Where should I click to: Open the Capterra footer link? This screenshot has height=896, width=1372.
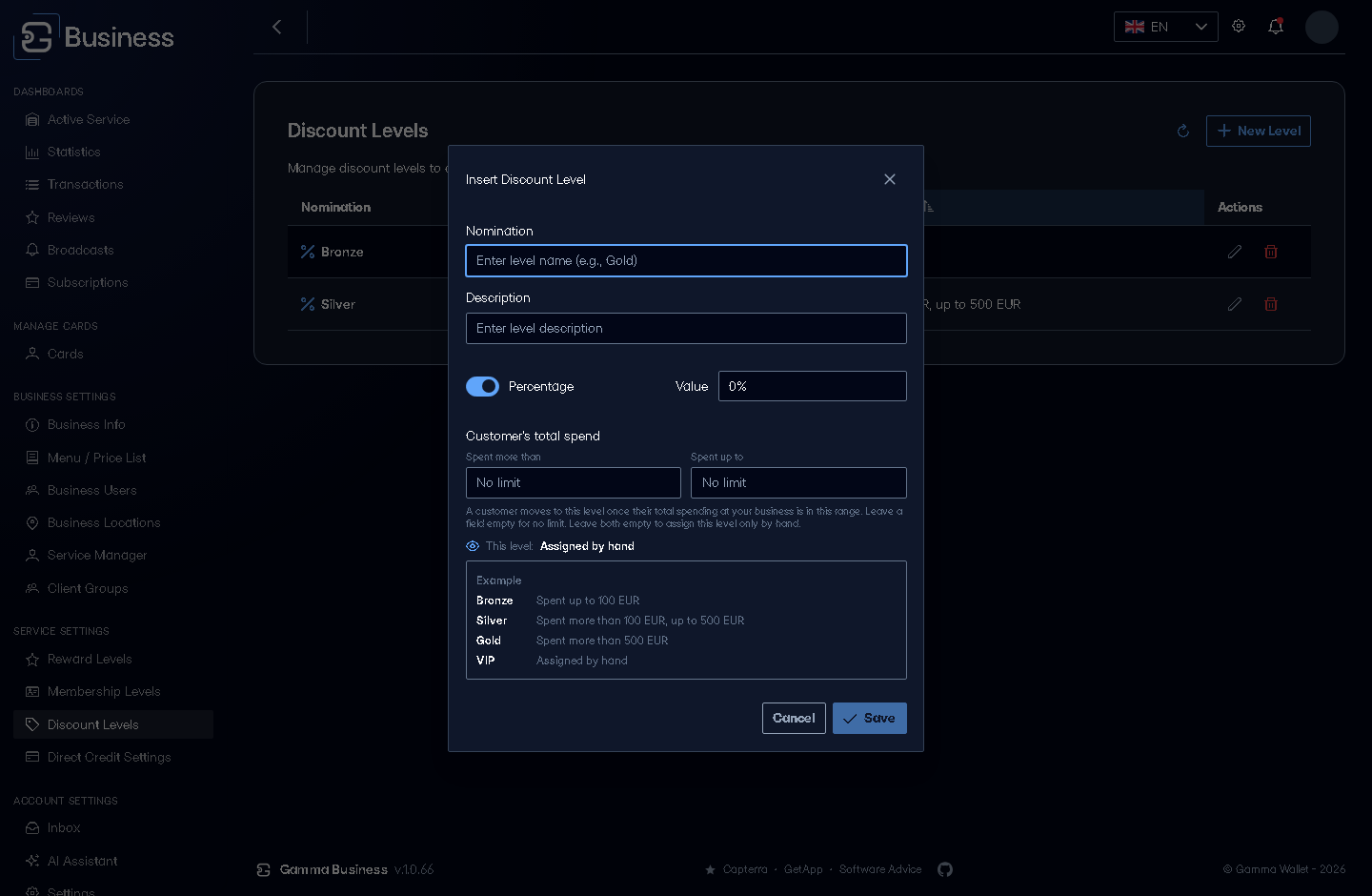pyautogui.click(x=745, y=869)
